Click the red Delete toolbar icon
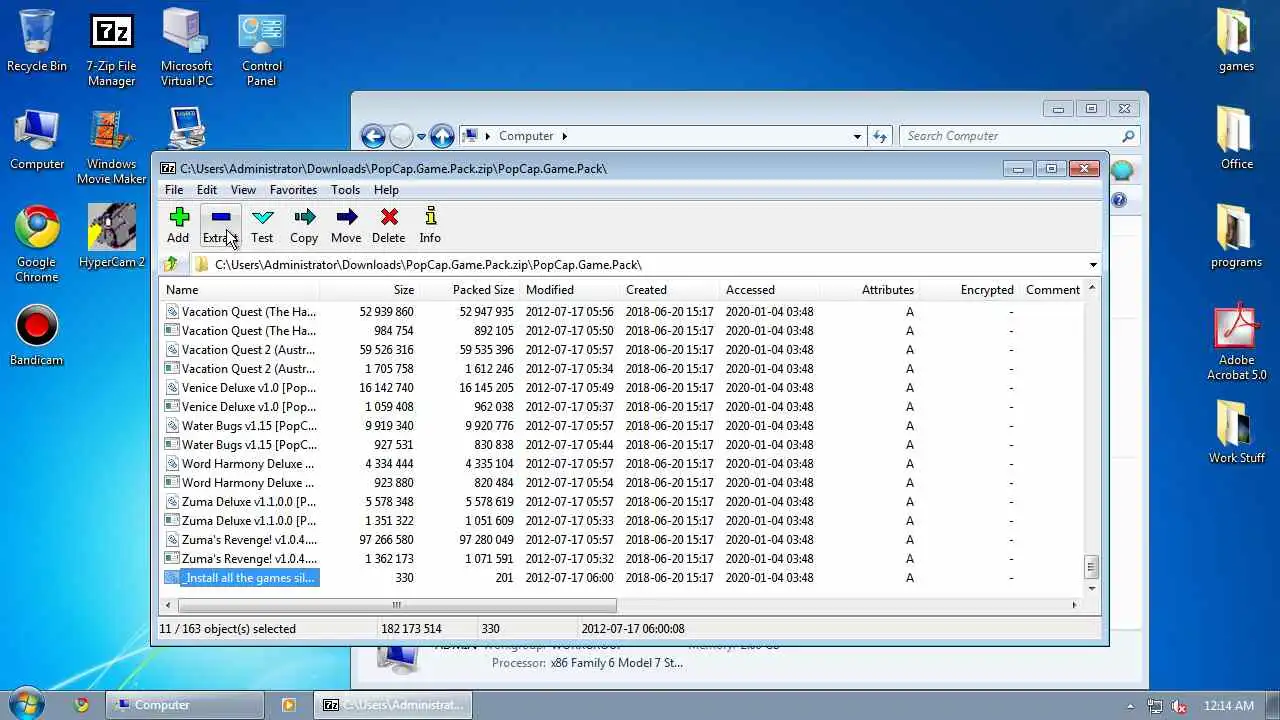This screenshot has height=720, width=1280. pos(389,225)
